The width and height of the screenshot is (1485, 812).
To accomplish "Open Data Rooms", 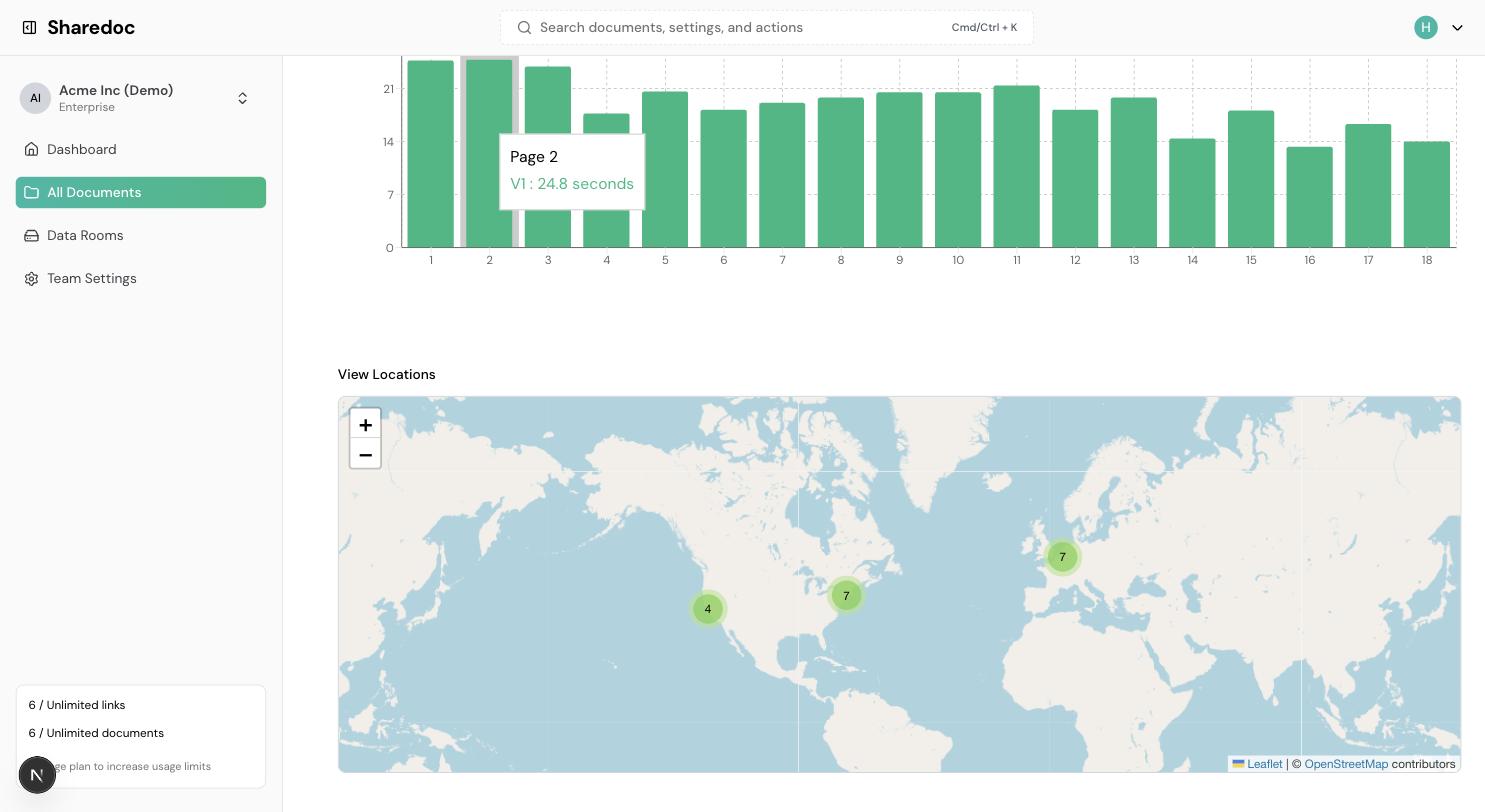I will point(141,236).
